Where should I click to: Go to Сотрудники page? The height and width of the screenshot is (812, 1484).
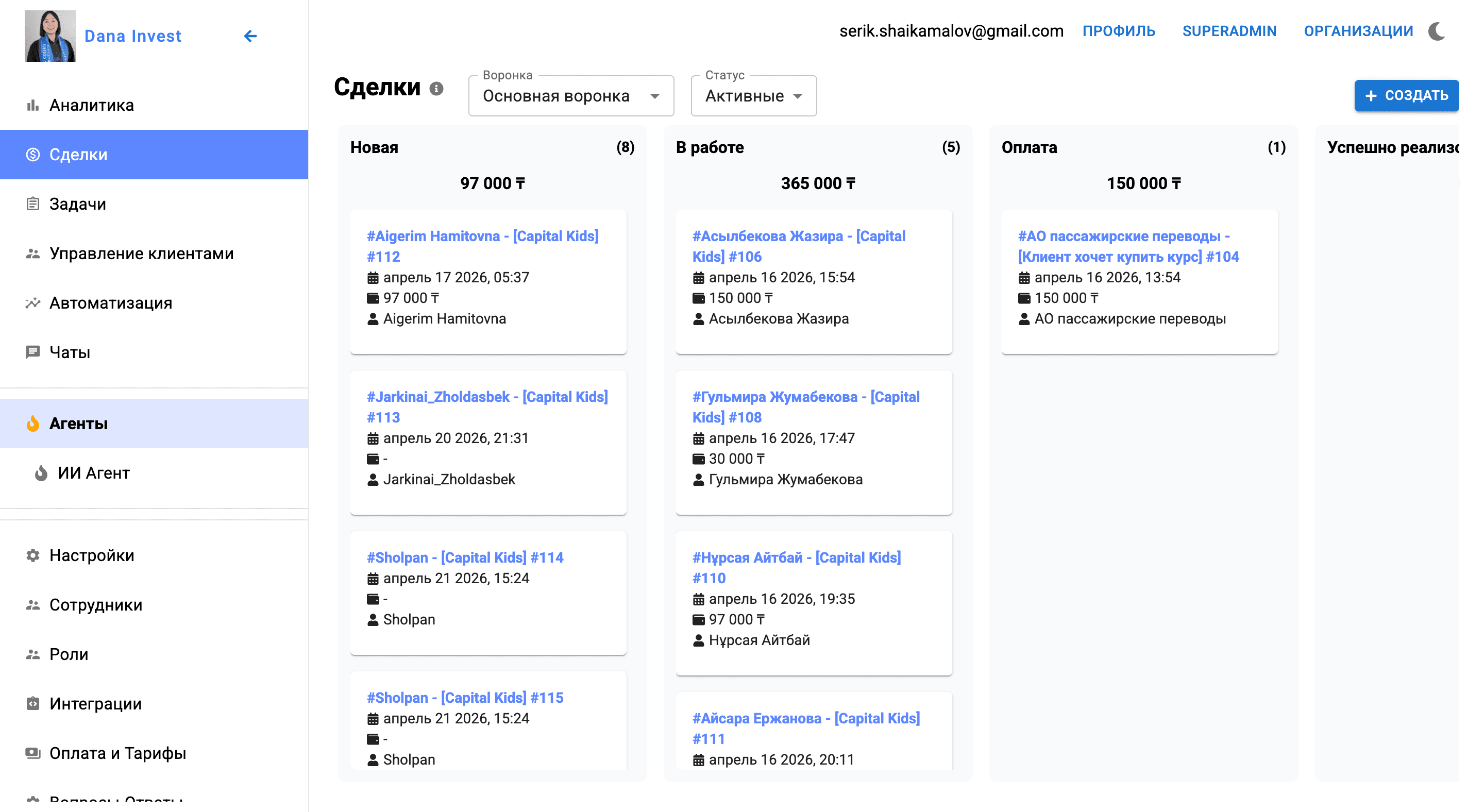pyautogui.click(x=154, y=605)
